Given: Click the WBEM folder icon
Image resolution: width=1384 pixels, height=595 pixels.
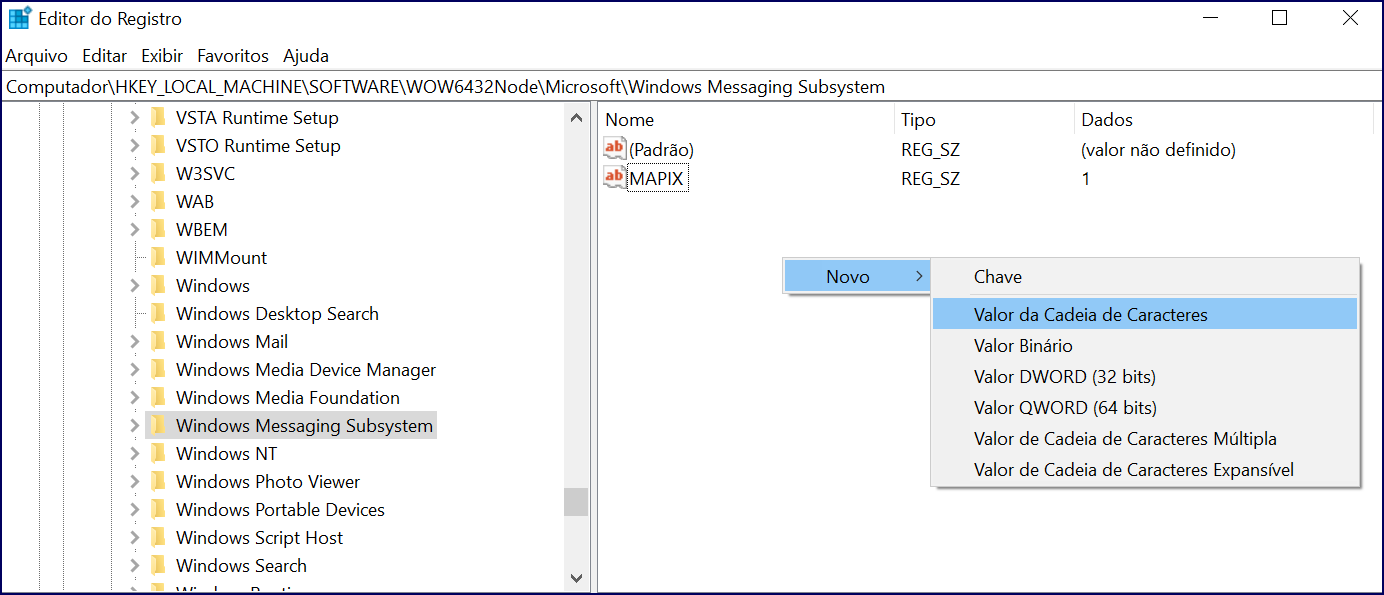Looking at the screenshot, I should (x=158, y=230).
